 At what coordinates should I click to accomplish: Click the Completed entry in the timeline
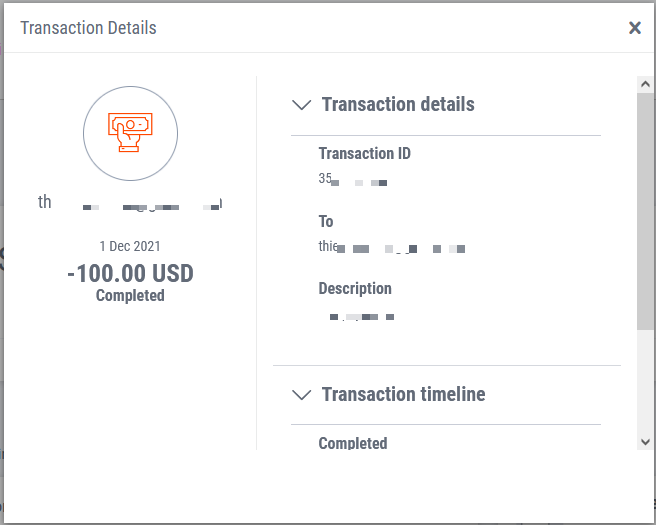tap(353, 443)
